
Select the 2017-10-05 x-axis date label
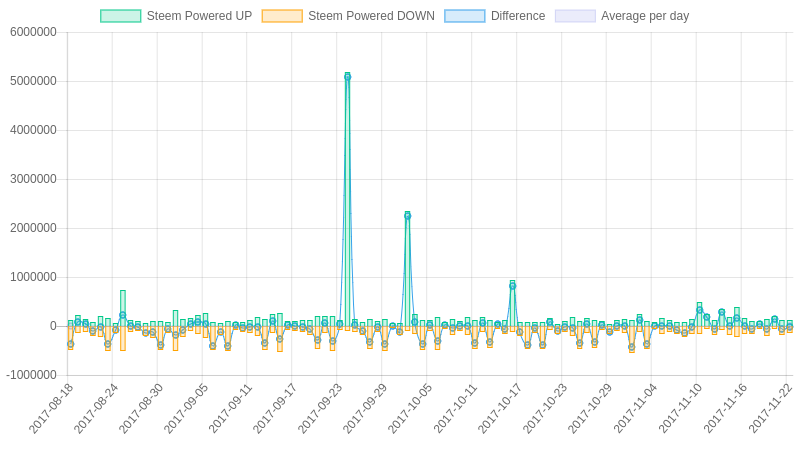409,409
